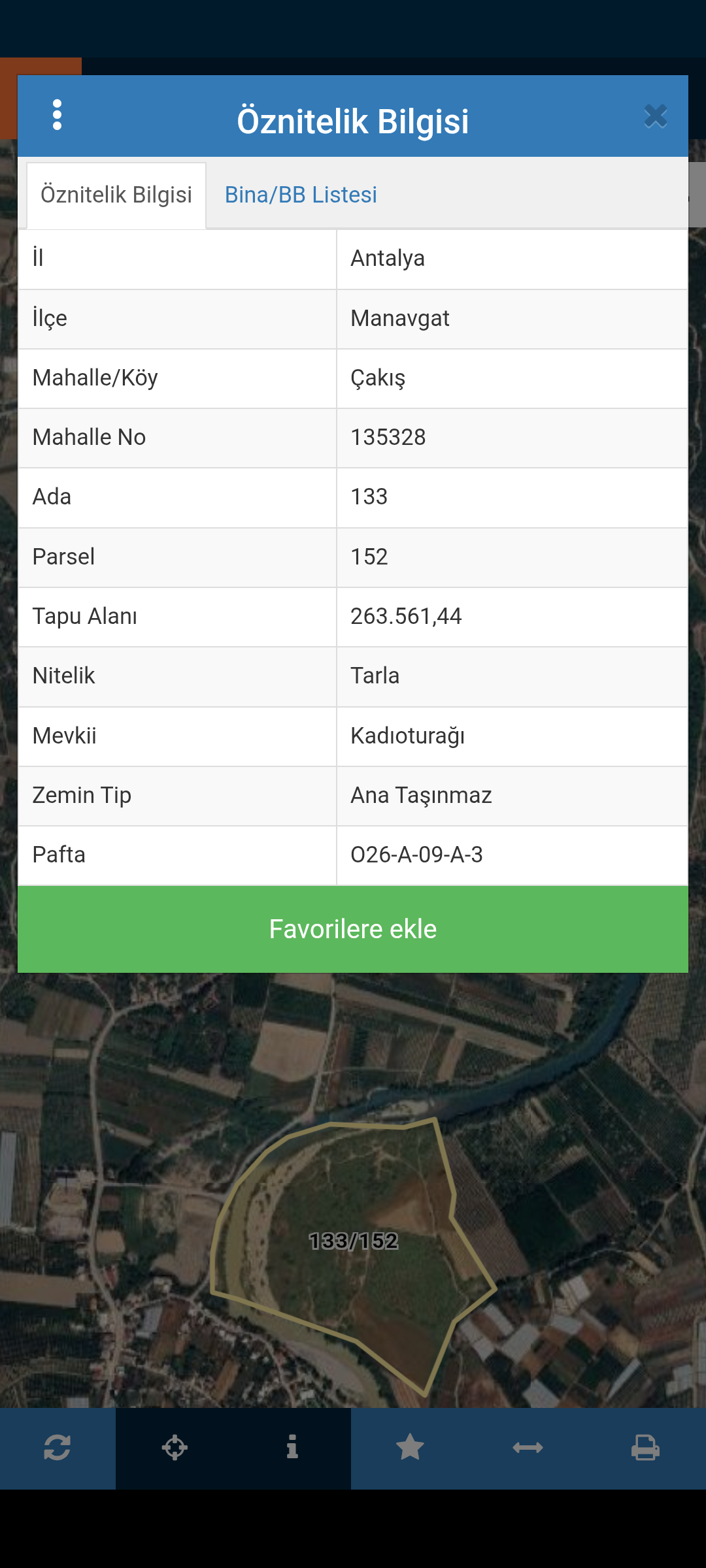Select the Manavgat district value

pyautogui.click(x=400, y=319)
